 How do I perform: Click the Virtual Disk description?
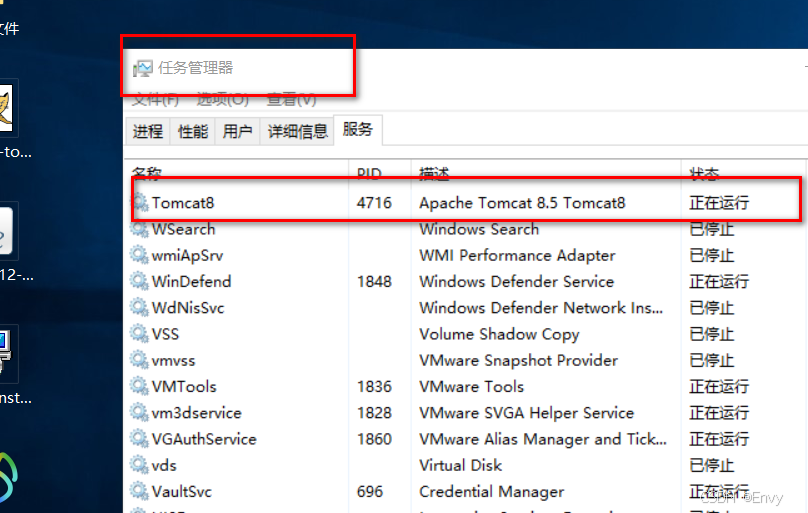(x=461, y=466)
